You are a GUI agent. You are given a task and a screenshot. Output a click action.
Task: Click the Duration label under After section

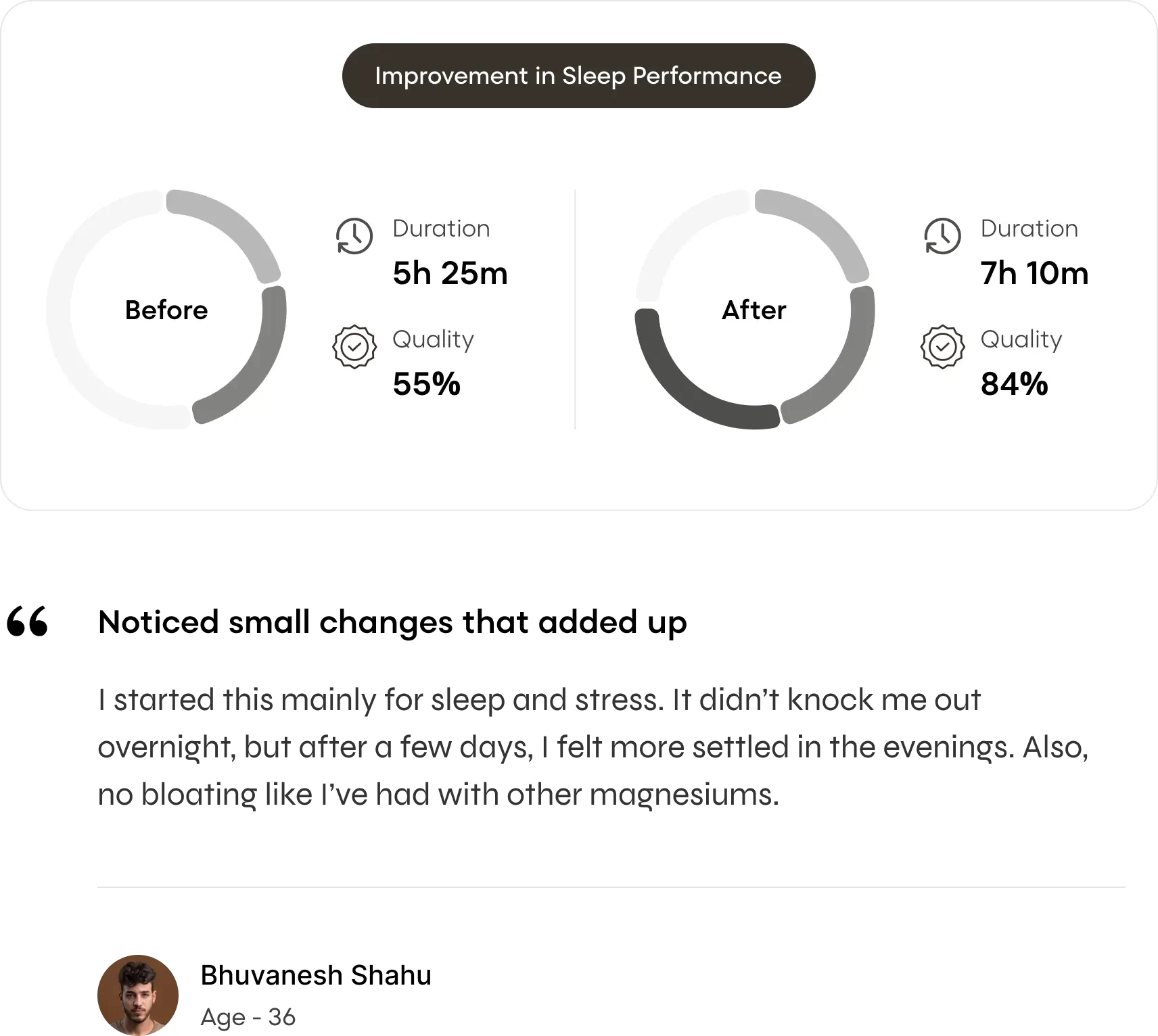1029,229
